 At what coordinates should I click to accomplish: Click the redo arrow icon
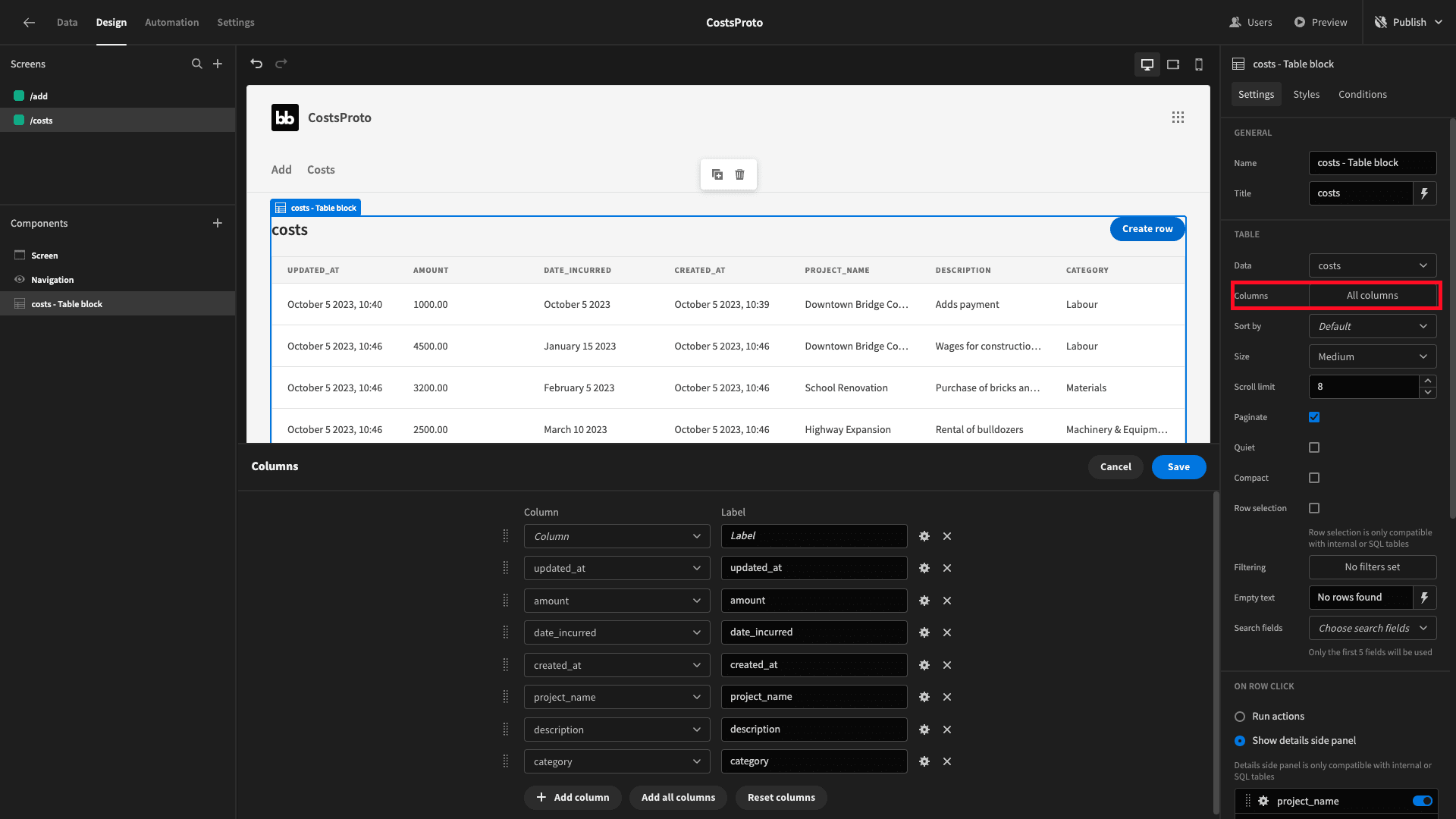(281, 63)
